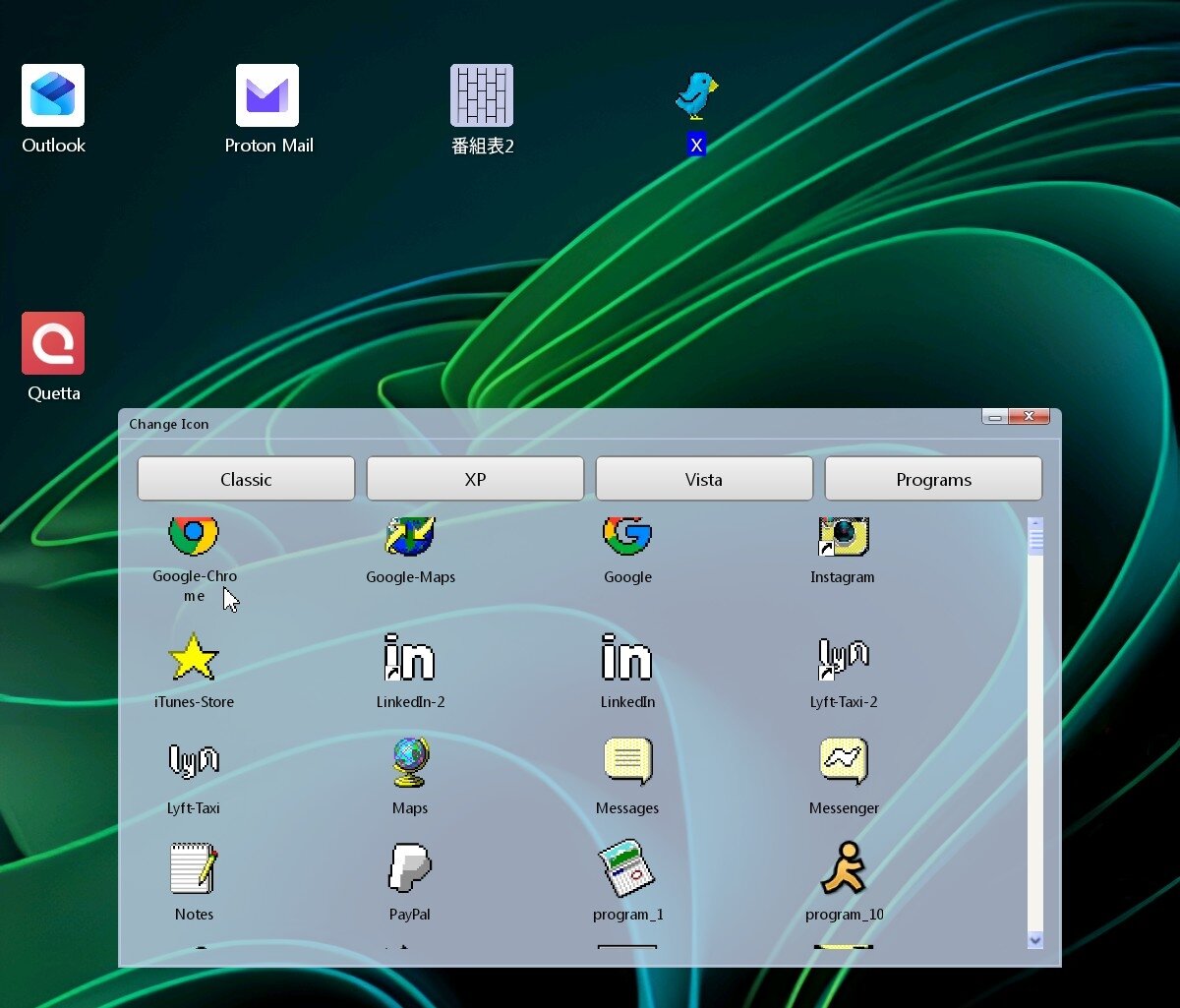Image resolution: width=1180 pixels, height=1008 pixels.
Task: Choose the Google-Chrome icon
Action: pyautogui.click(x=194, y=536)
